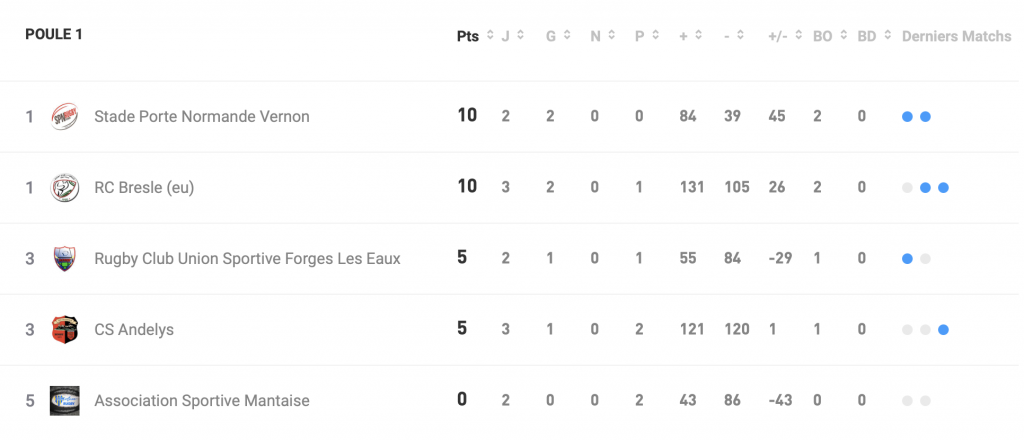Click the Association Sportive Mantaise logo

(x=65, y=400)
